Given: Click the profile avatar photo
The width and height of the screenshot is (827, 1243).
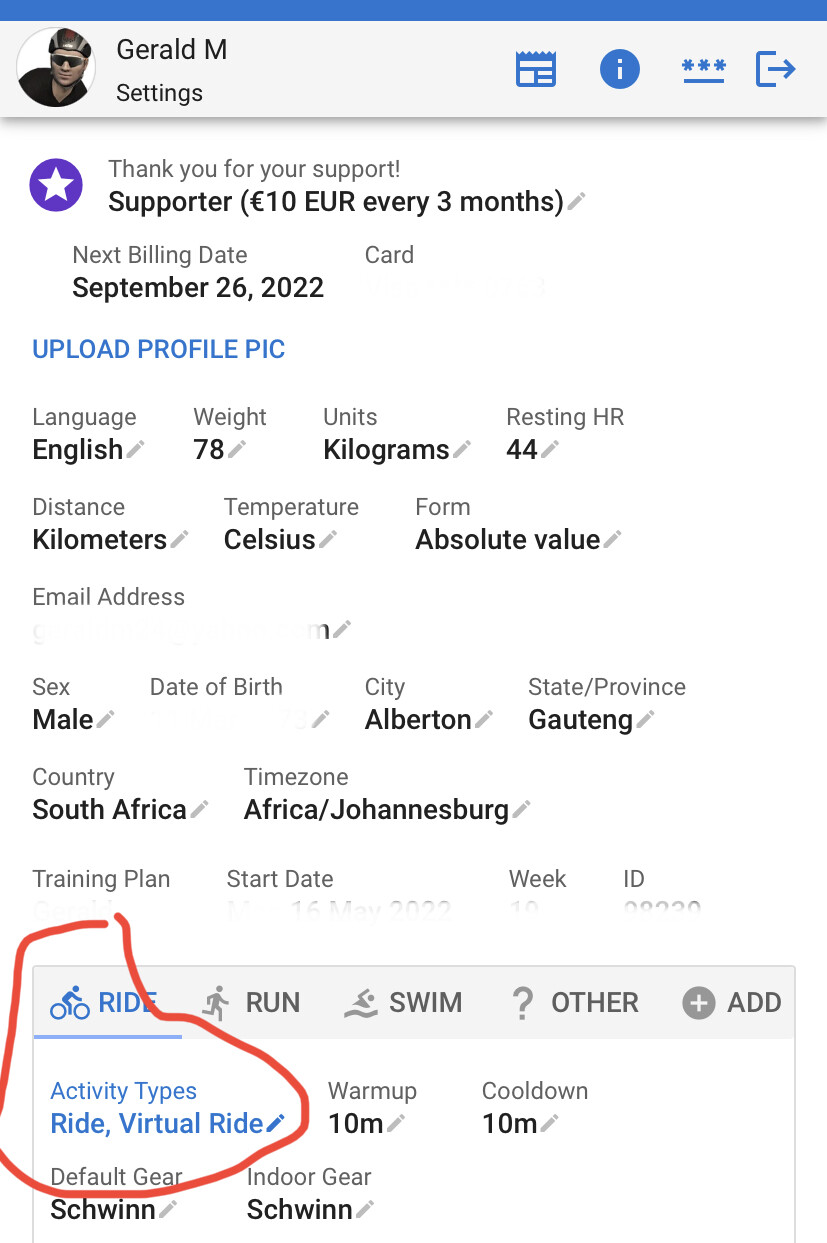Looking at the screenshot, I should [x=56, y=66].
